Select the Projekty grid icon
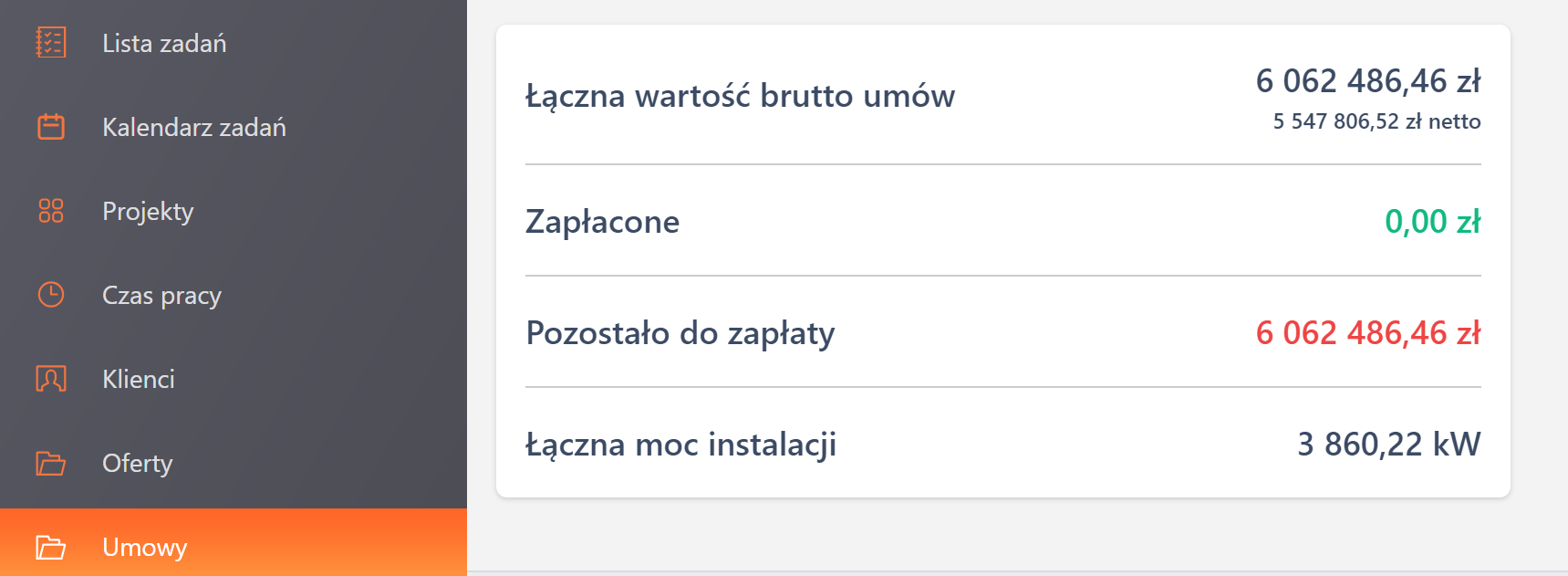1568x576 pixels. (50, 211)
